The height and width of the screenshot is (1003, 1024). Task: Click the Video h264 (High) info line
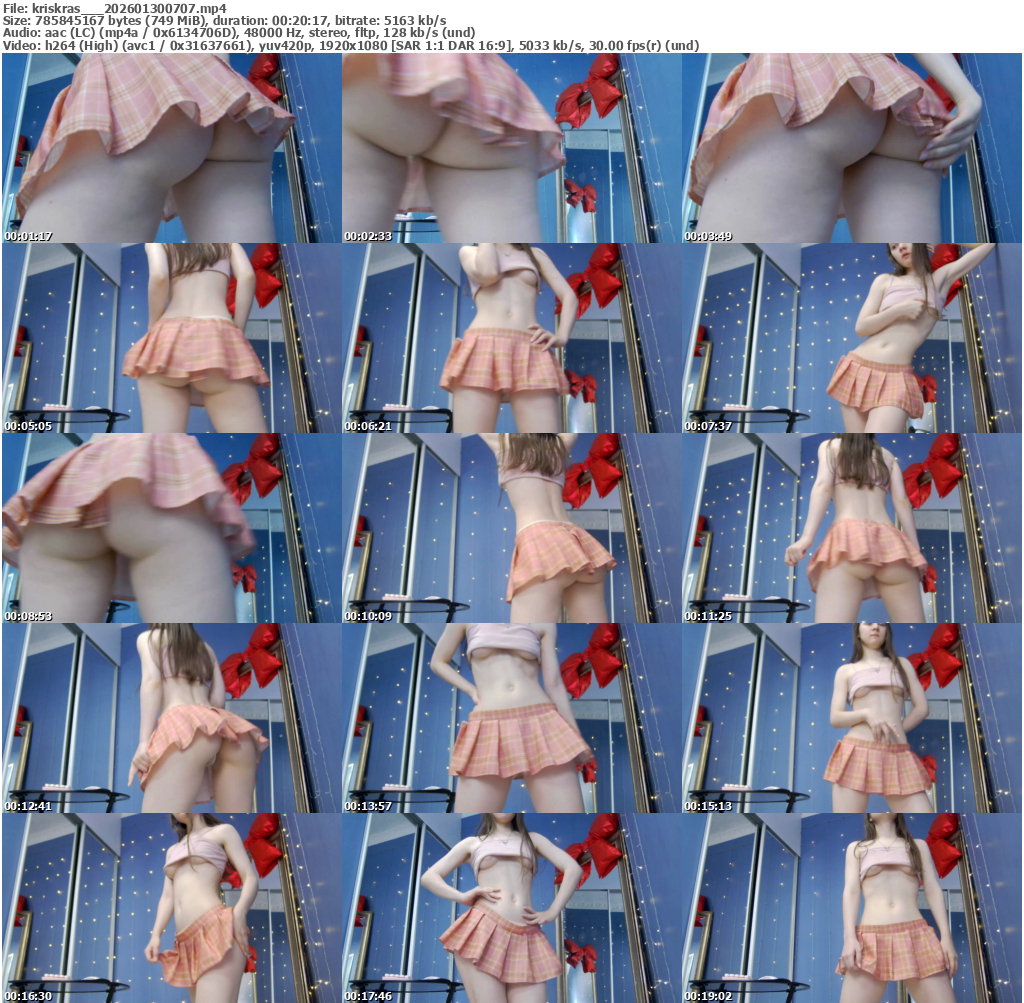[351, 46]
